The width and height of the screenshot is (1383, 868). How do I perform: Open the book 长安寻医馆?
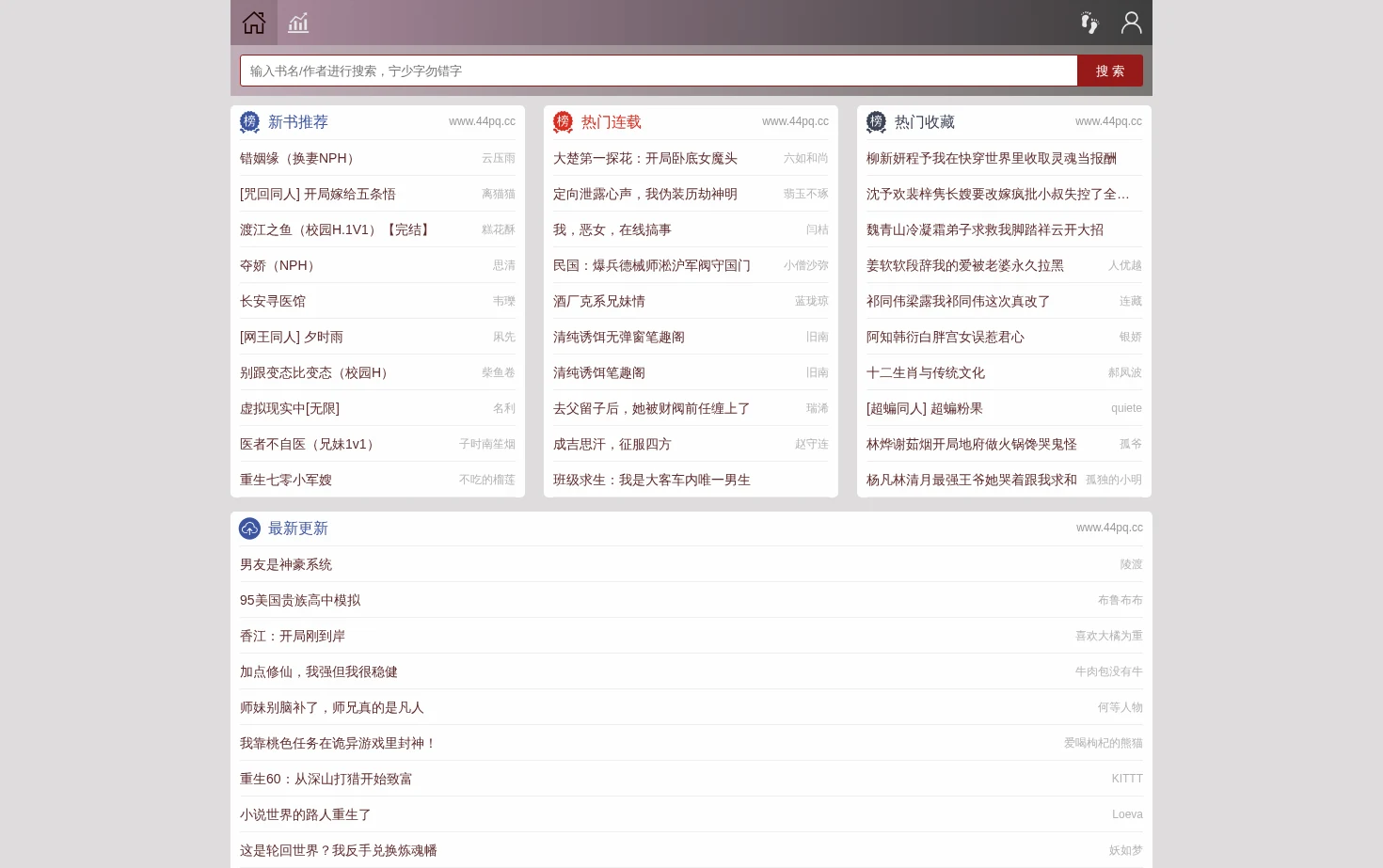pos(273,301)
